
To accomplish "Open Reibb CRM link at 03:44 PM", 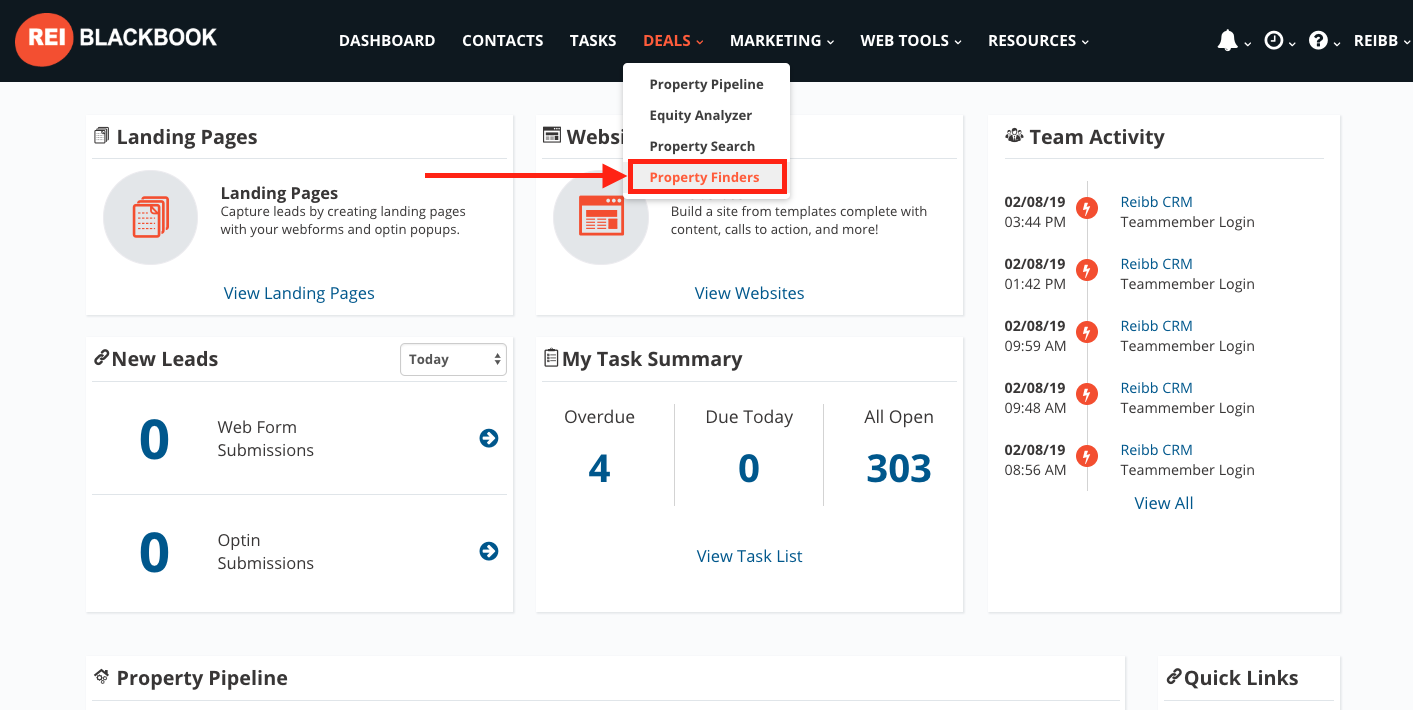I will (x=1157, y=202).
